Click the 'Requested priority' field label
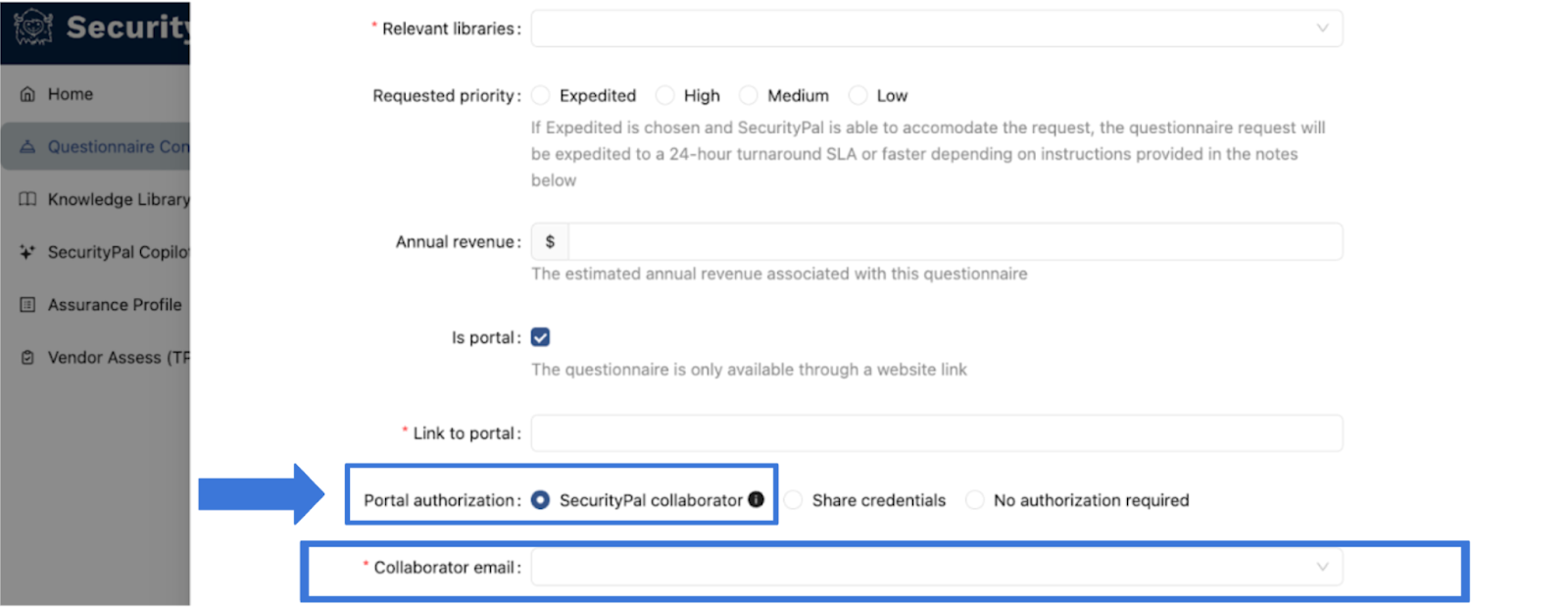1568x607 pixels. [x=446, y=96]
